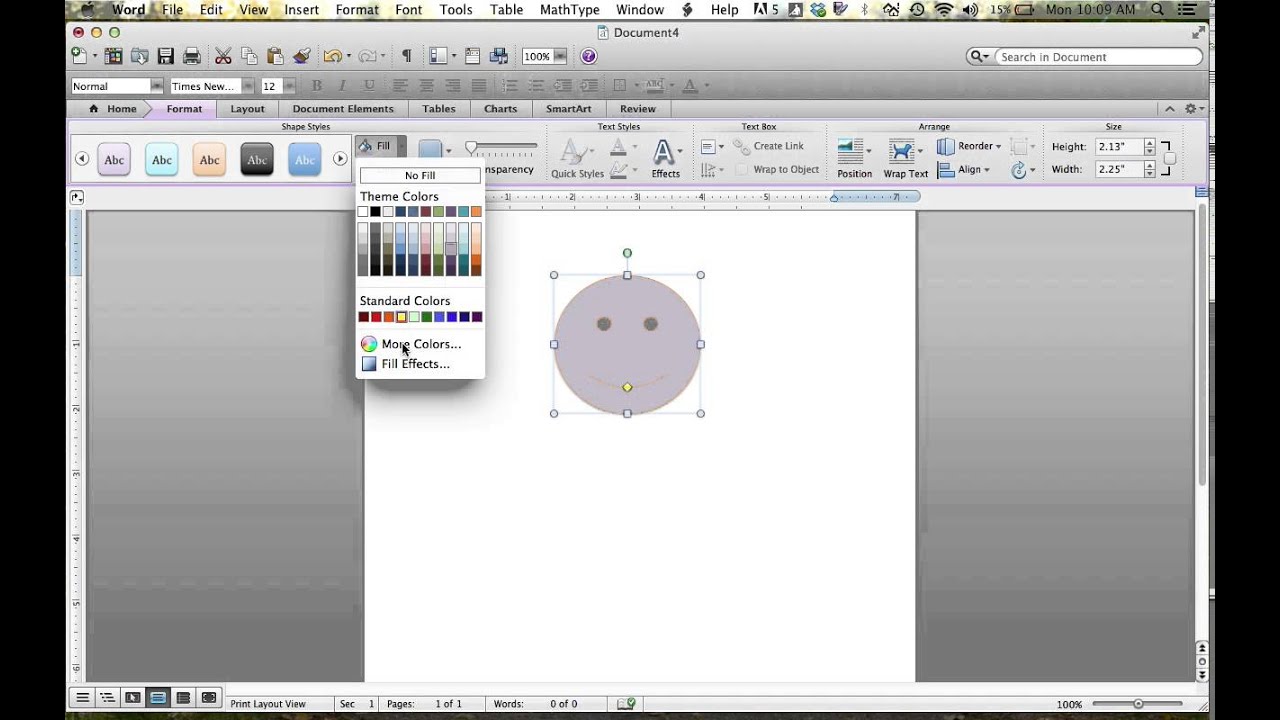Screen dimensions: 1280x720
Task: Click the Copy icon in toolbar
Action: (249, 56)
